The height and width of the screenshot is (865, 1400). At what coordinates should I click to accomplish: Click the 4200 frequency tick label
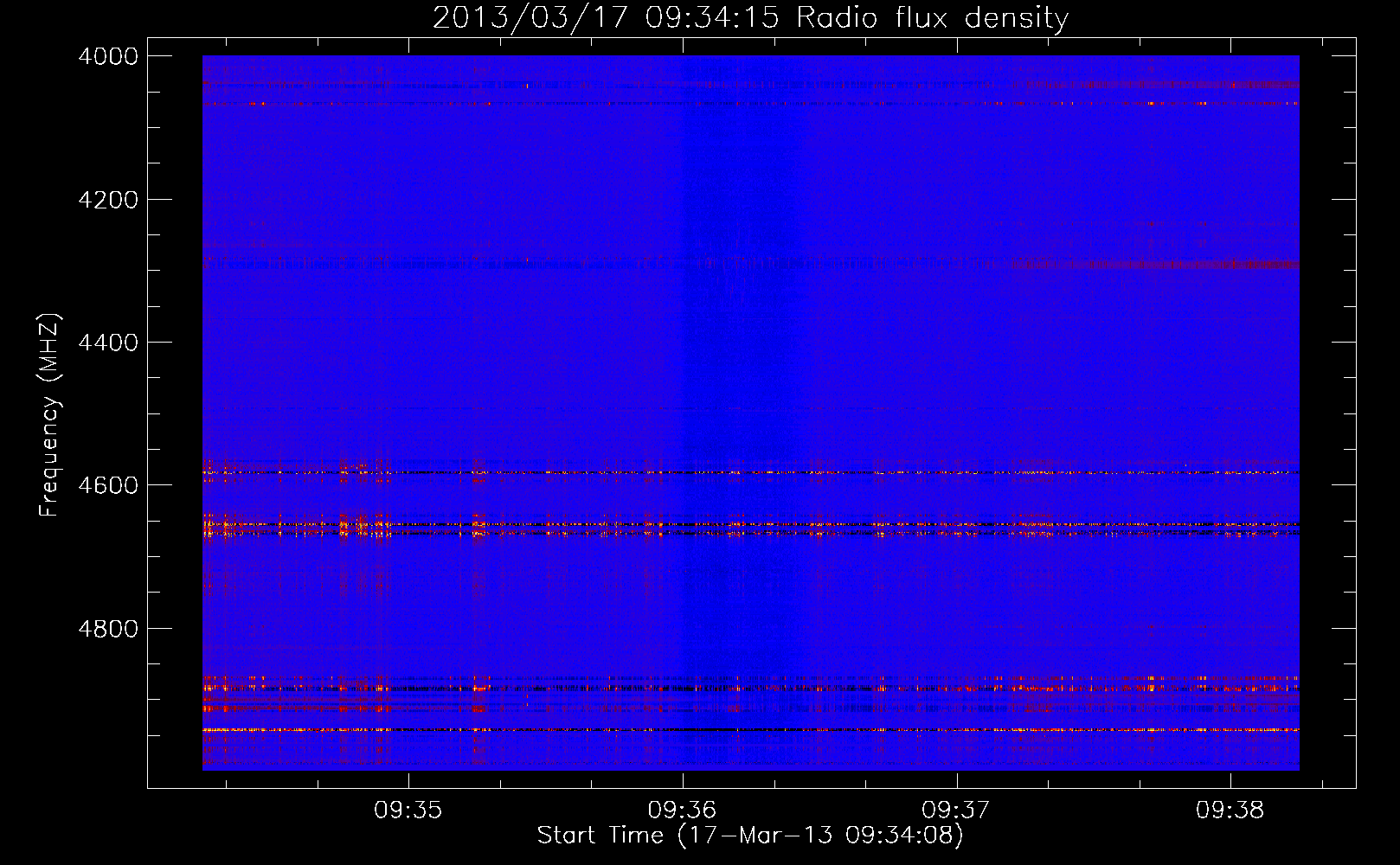tap(108, 200)
